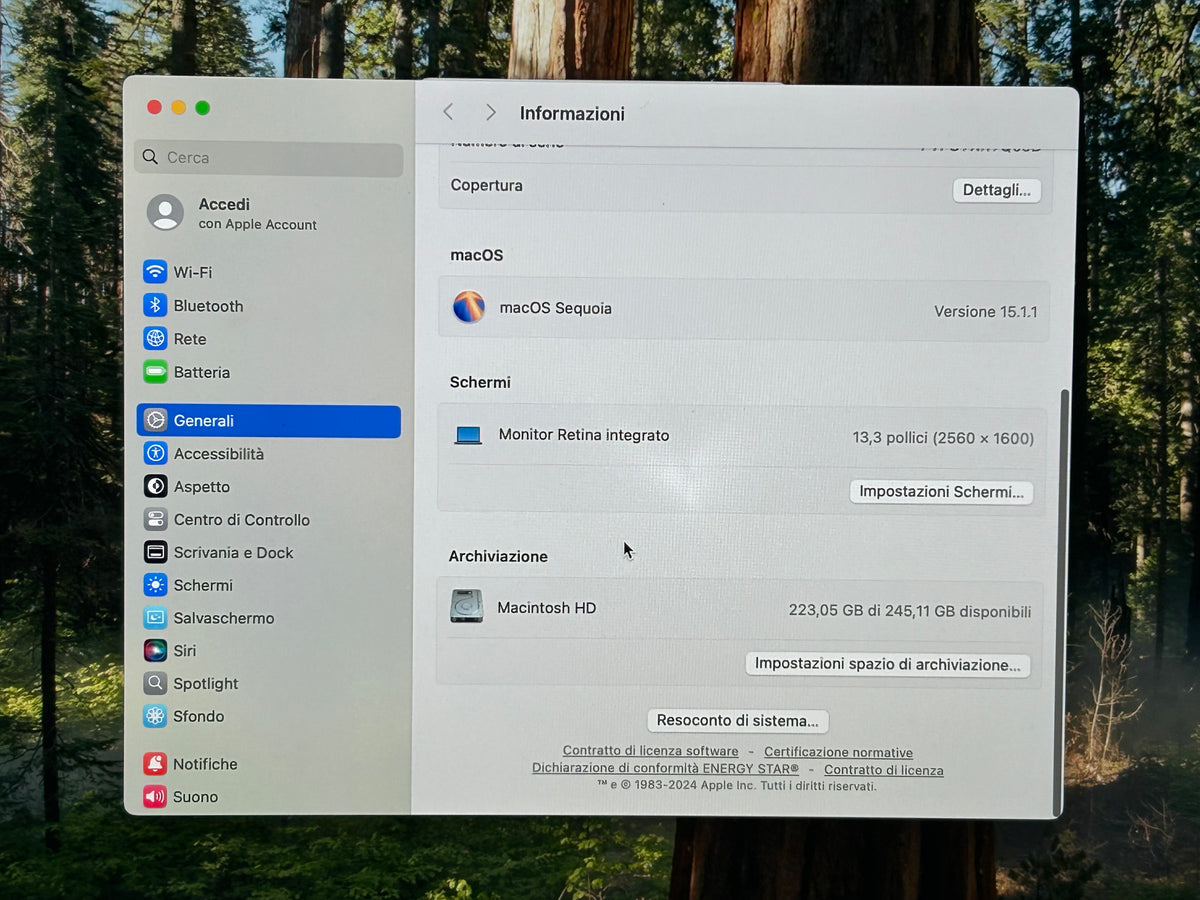The height and width of the screenshot is (900, 1200).
Task: Open Wi-Fi settings via its icon
Action: 155,272
